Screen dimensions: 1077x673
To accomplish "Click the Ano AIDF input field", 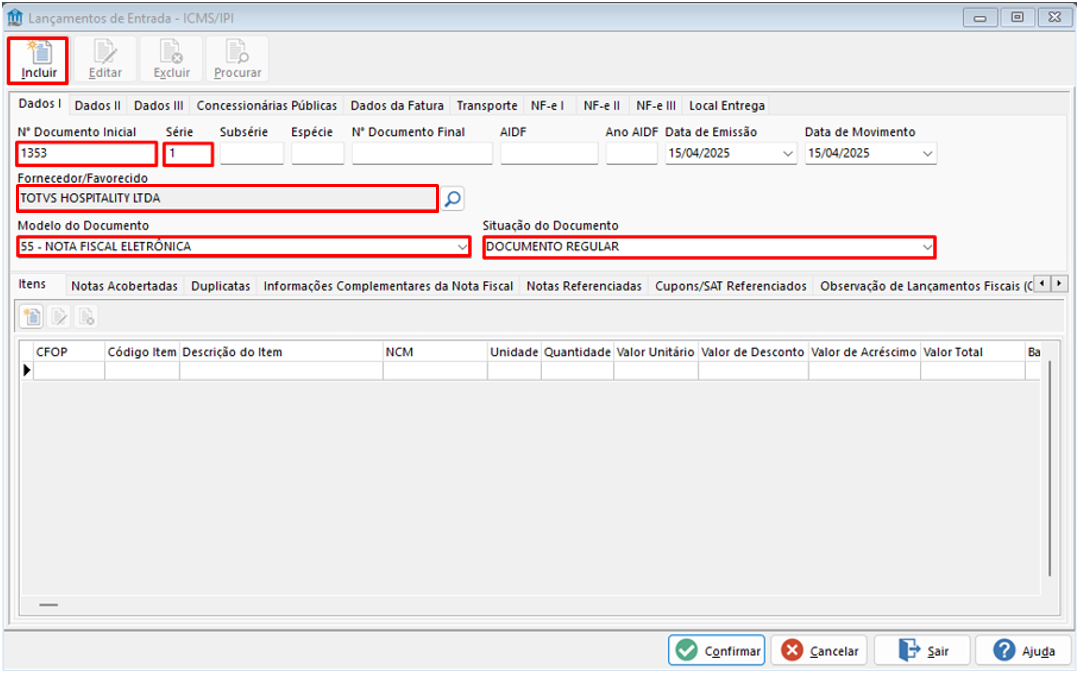I will 631,154.
